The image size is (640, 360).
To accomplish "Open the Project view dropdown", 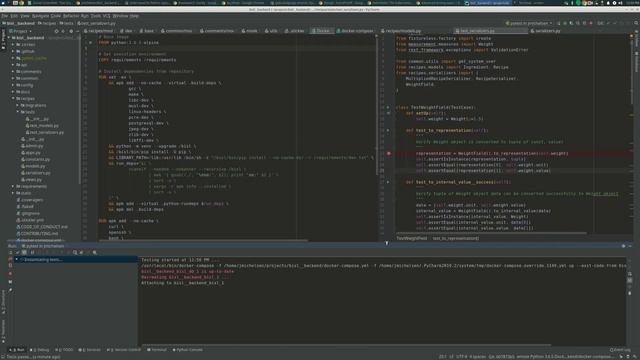I will click(x=20, y=31).
